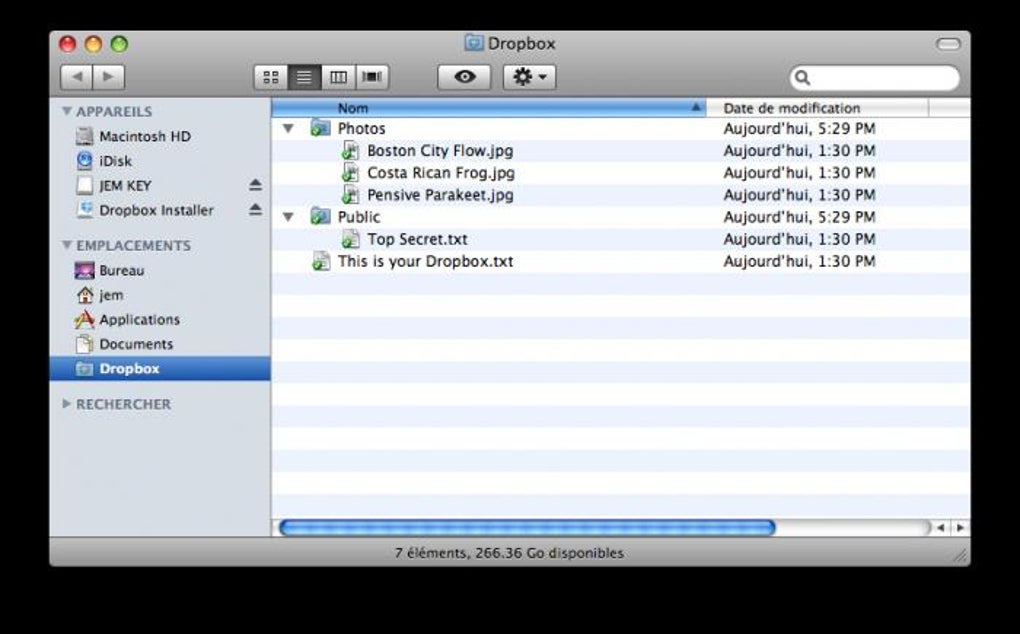The height and width of the screenshot is (634, 1020).
Task: Collapse the Photos folder
Action: (288, 129)
